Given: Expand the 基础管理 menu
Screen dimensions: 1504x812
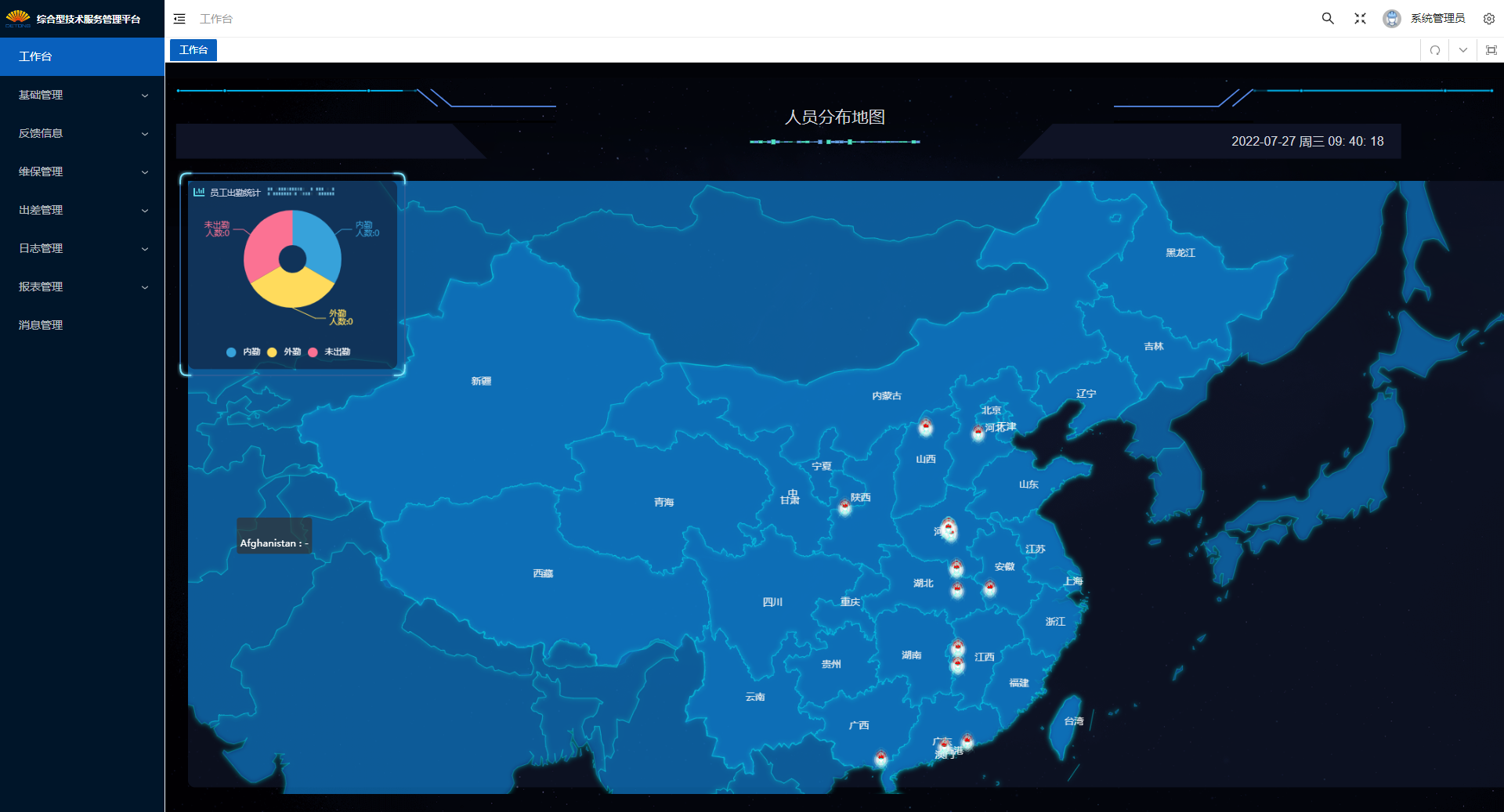Looking at the screenshot, I should 82,95.
